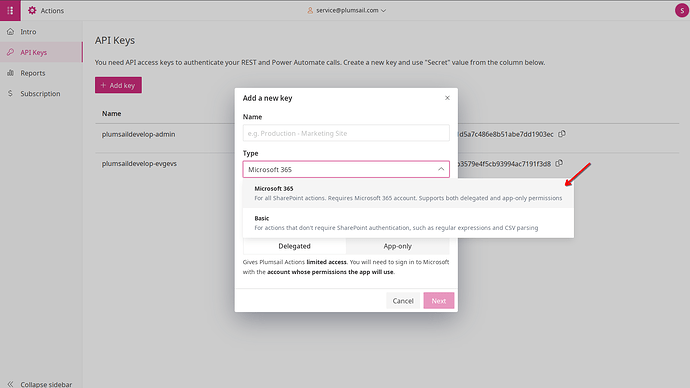Image resolution: width=690 pixels, height=388 pixels.
Task: Open the user avatar S menu
Action: pos(682,10)
